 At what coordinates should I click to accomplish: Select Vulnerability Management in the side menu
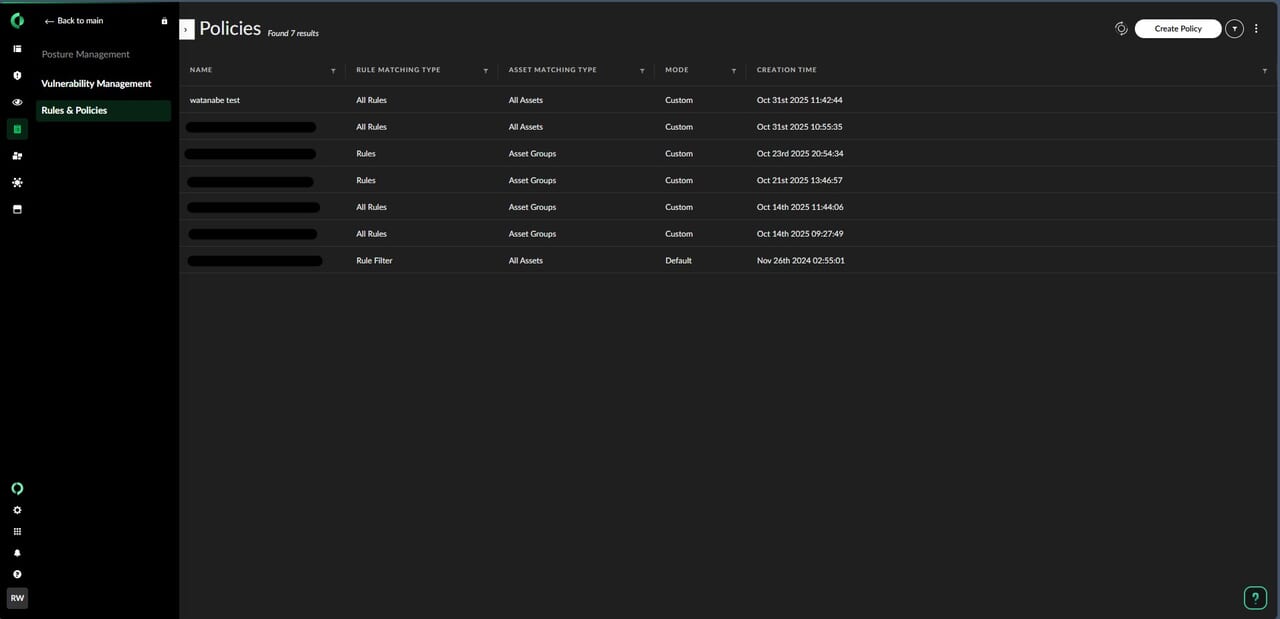(x=96, y=84)
